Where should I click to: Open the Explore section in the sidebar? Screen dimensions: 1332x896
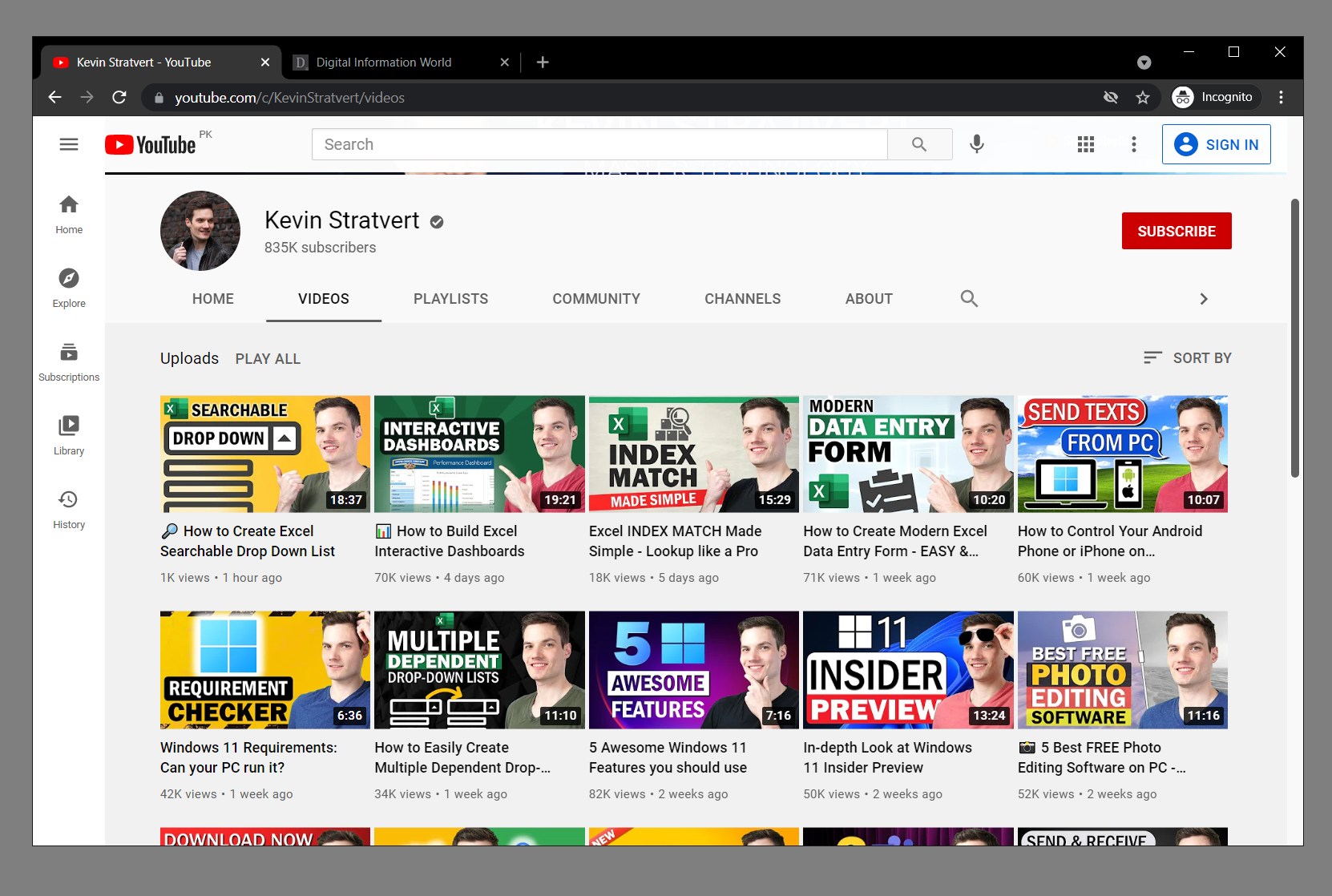(69, 289)
